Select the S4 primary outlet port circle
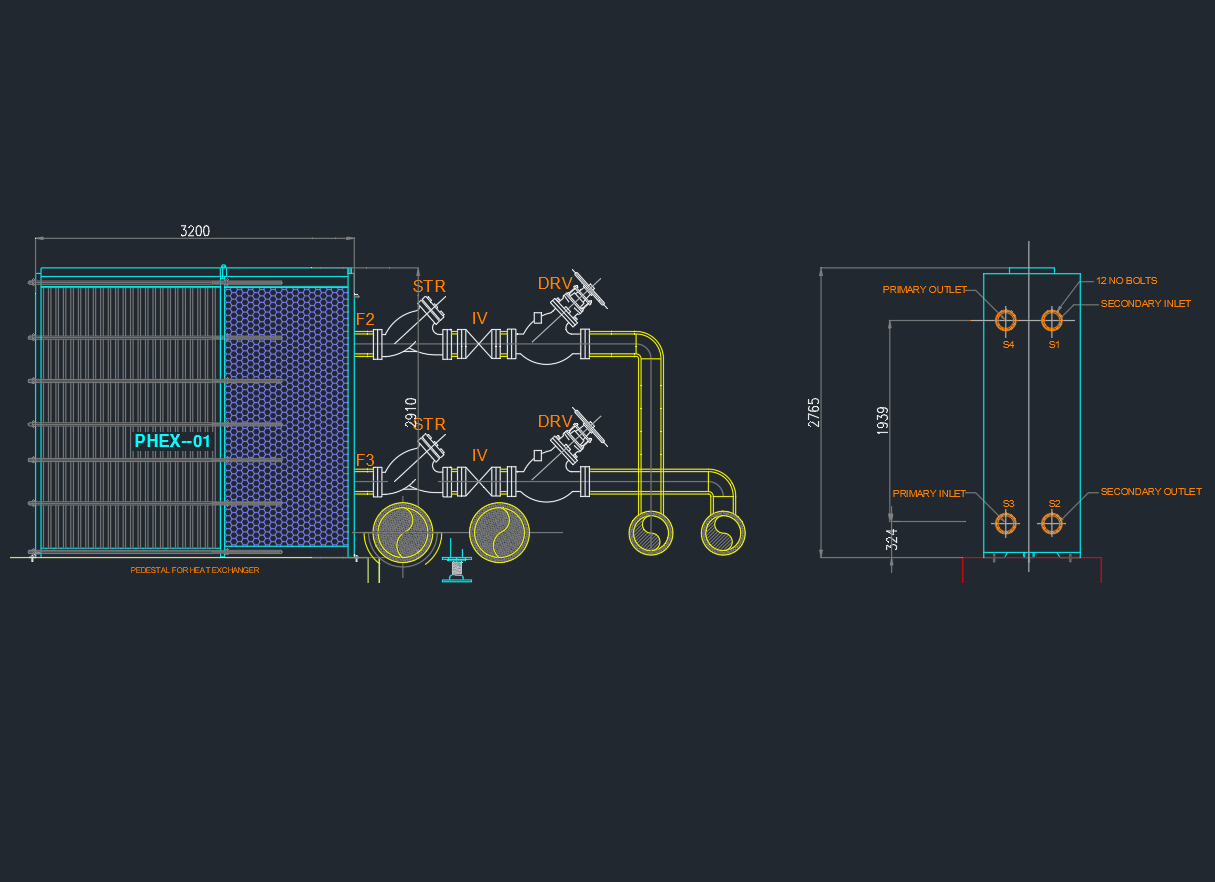1215x882 pixels. coord(1005,320)
